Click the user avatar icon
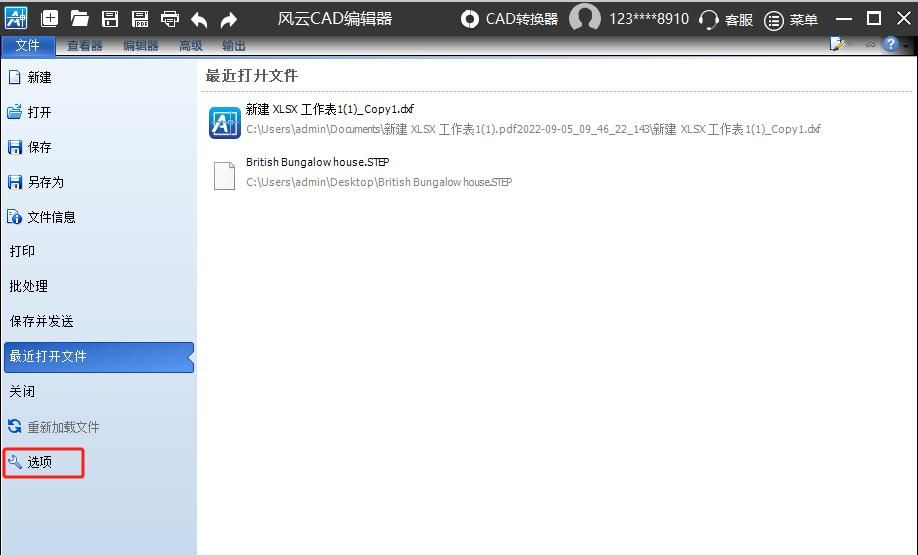Image resolution: width=918 pixels, height=555 pixels. click(584, 18)
